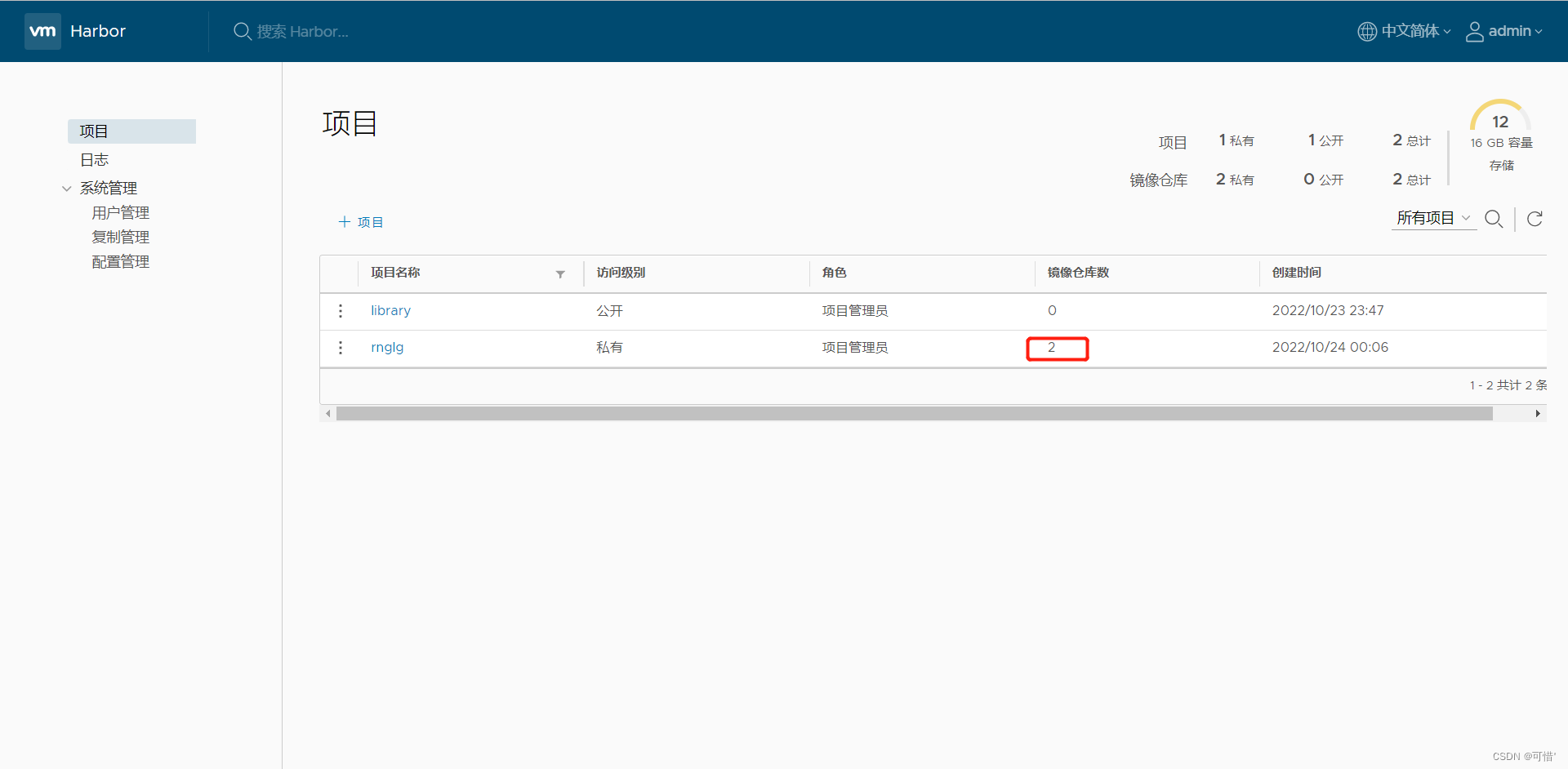1568x769 pixels.
Task: Click the 访问级别 column header
Action: [621, 273]
